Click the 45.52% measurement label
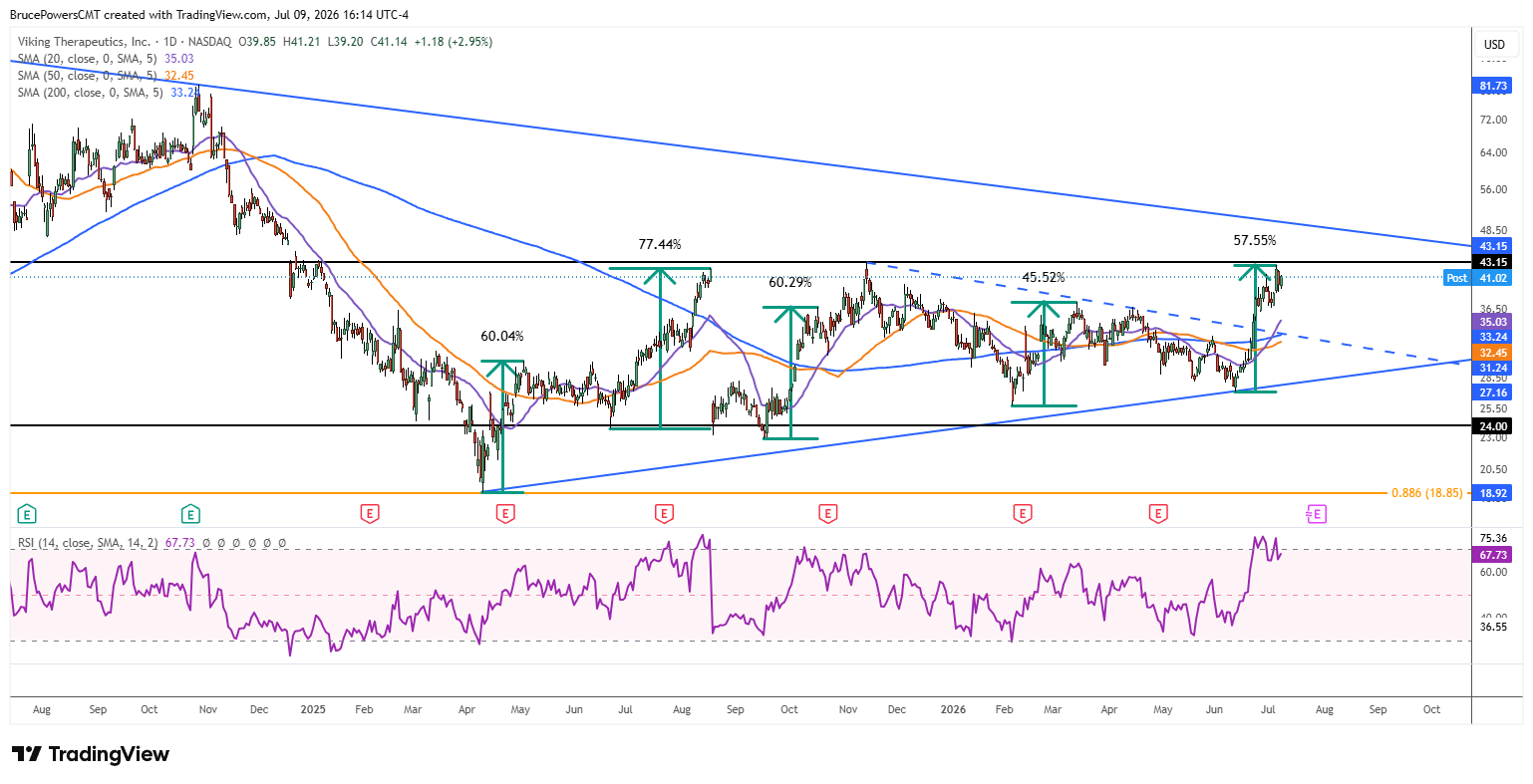This screenshot has height=784, width=1533. coord(1044,278)
